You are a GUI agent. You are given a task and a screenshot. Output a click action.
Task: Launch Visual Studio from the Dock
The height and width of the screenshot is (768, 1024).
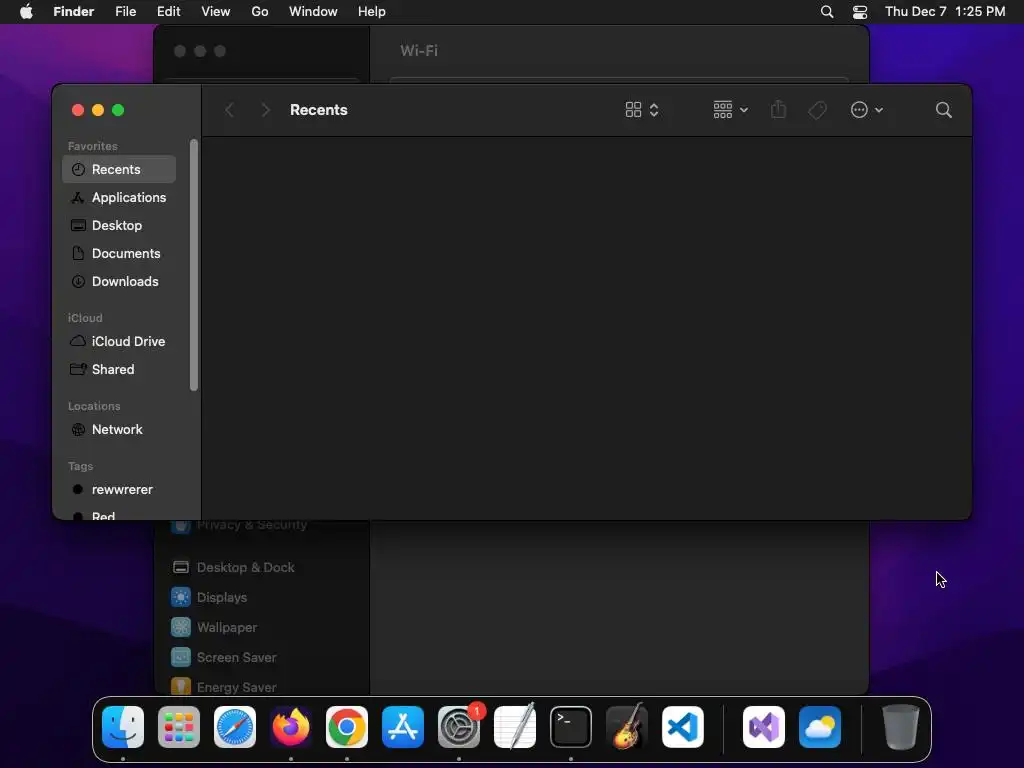[x=764, y=727]
